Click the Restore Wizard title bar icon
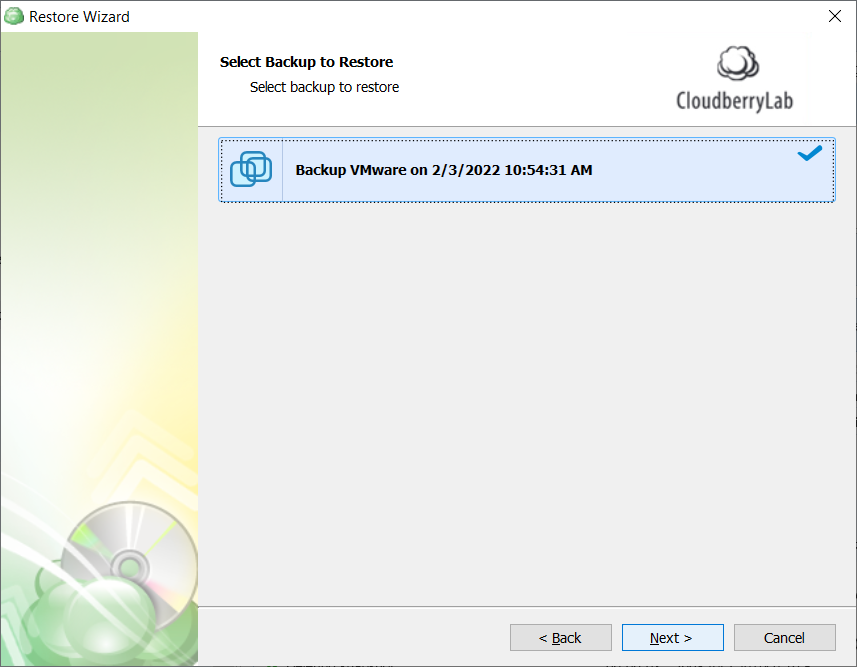 coord(14,16)
